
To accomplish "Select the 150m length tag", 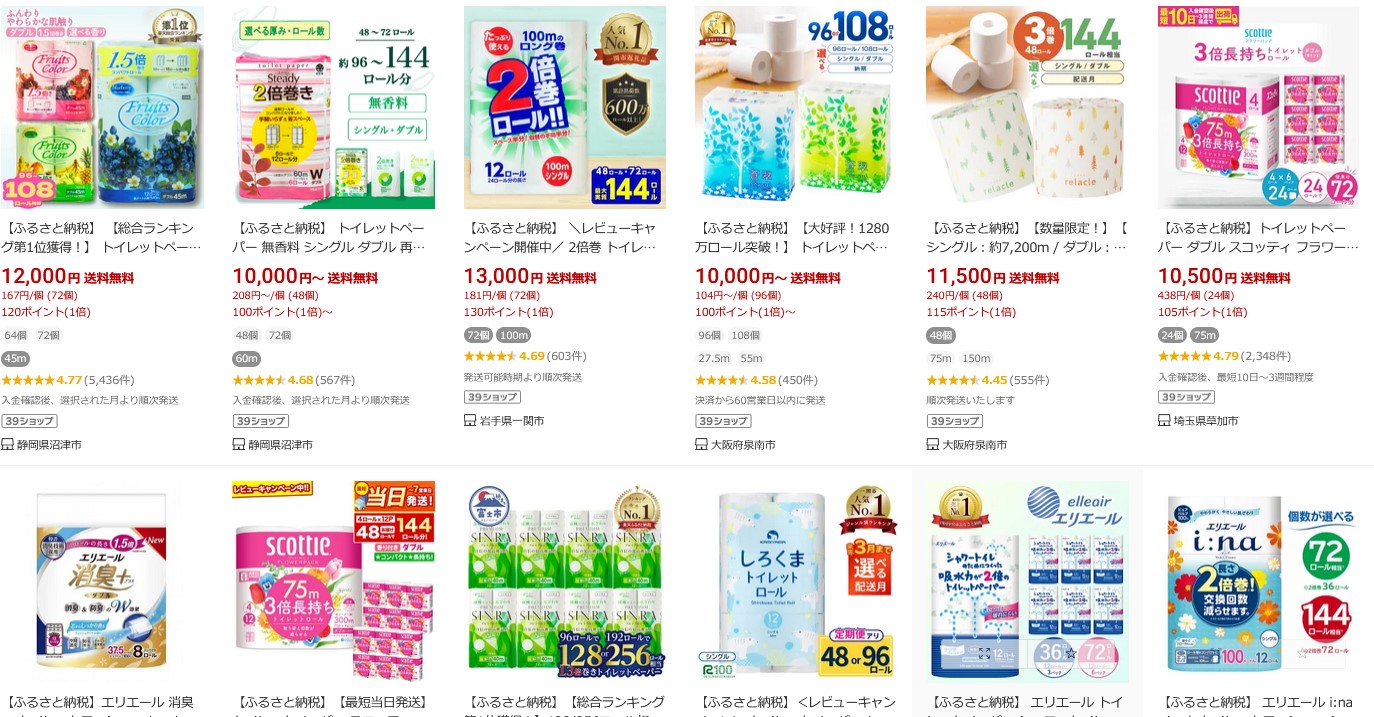I will coord(976,358).
